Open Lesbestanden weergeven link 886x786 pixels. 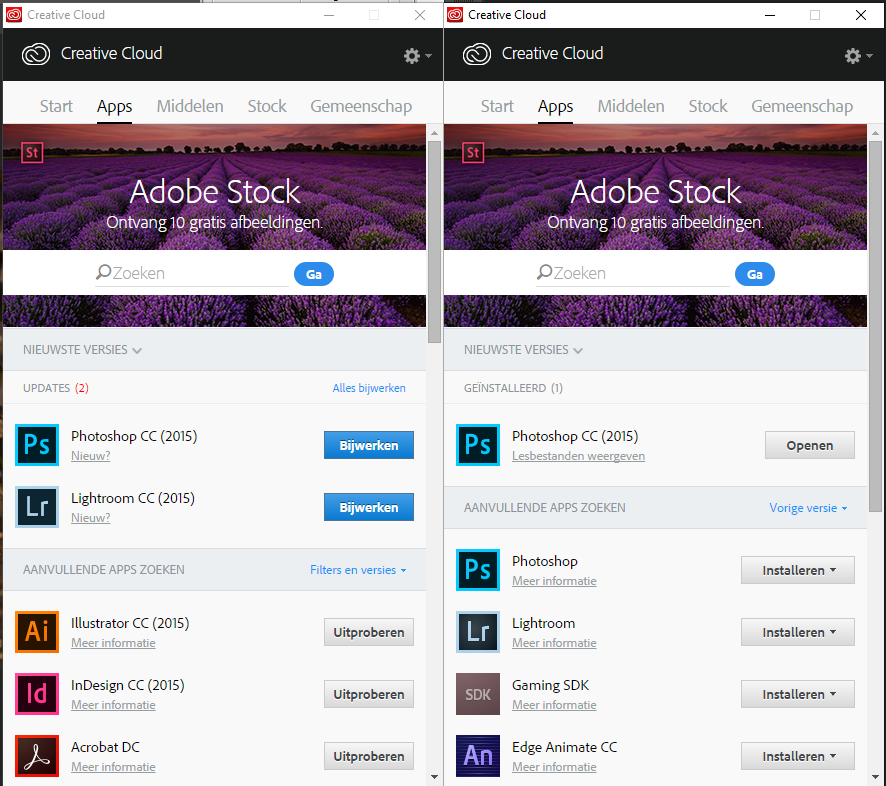coord(578,456)
